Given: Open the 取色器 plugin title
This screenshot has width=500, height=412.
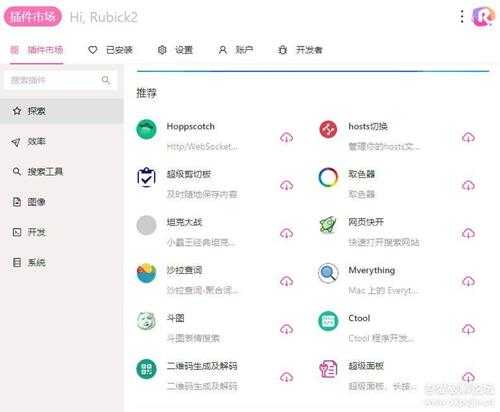Looking at the screenshot, I should (362, 174).
